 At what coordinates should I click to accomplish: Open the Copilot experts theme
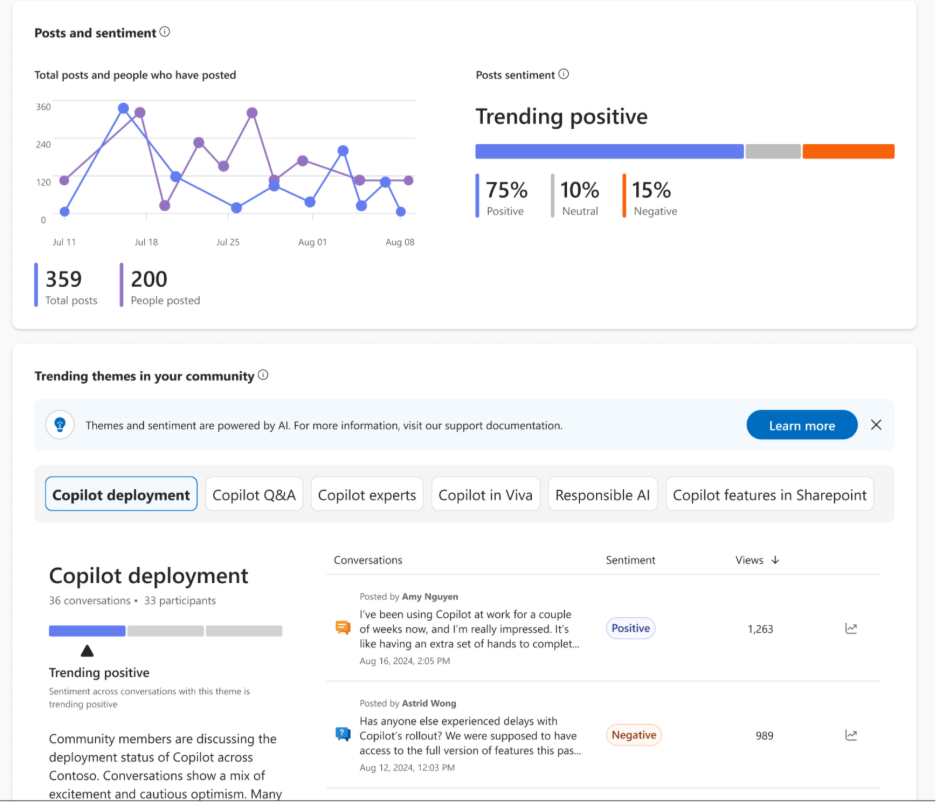pos(367,494)
